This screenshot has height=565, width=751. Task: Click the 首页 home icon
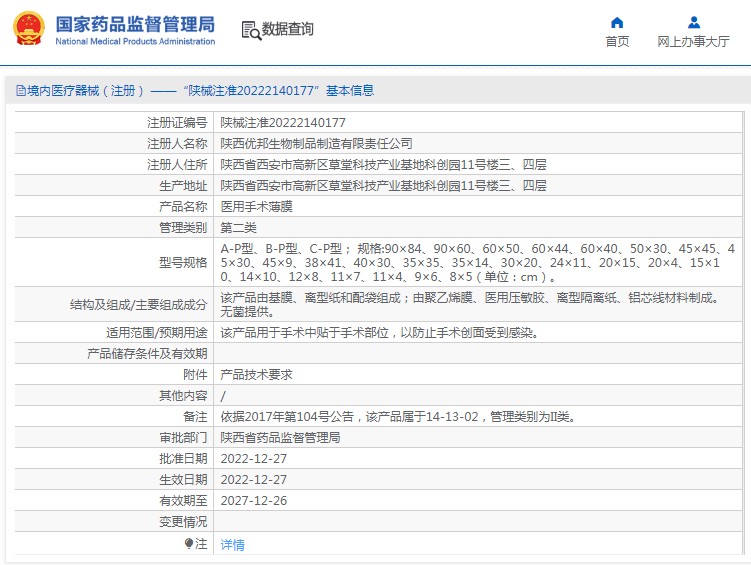(617, 23)
